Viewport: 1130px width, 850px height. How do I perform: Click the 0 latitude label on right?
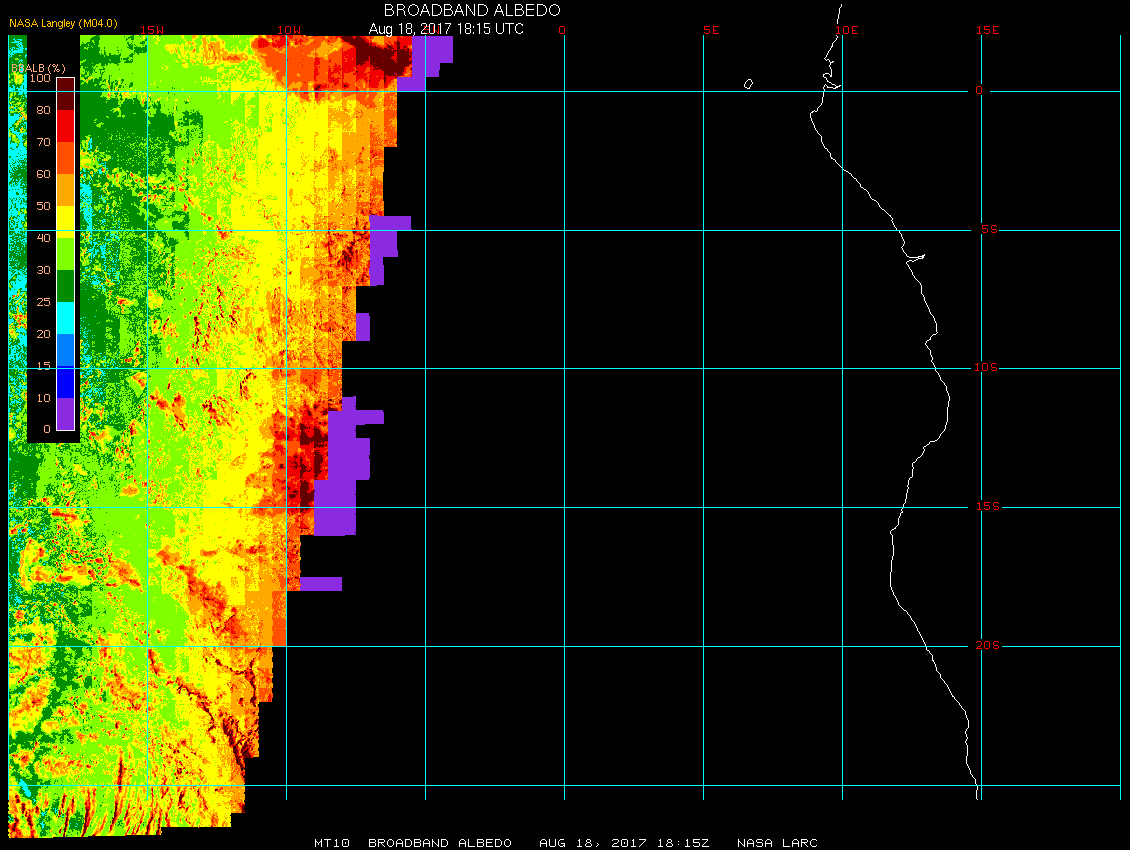979,91
